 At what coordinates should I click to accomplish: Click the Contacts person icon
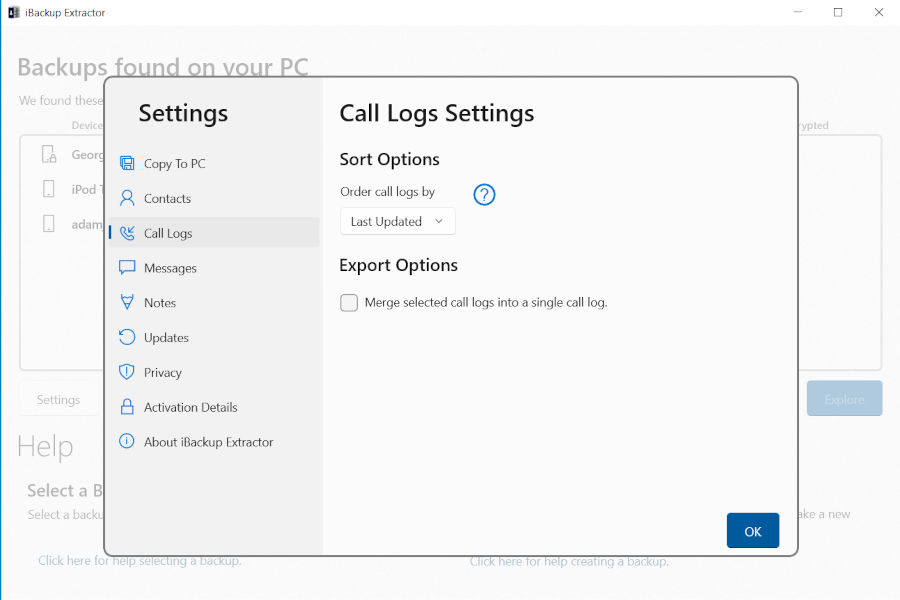click(127, 198)
